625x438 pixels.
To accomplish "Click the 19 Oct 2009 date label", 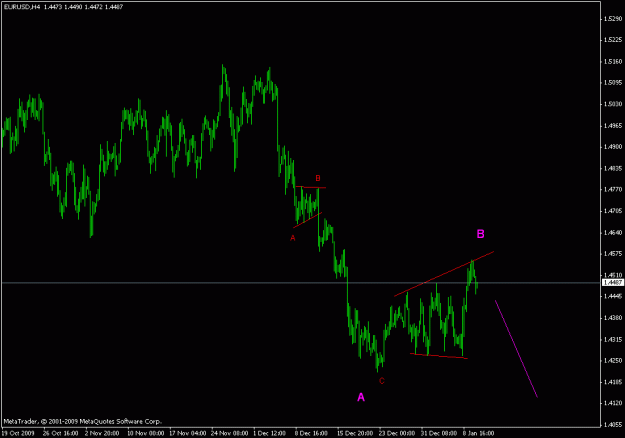I will coord(18,433).
